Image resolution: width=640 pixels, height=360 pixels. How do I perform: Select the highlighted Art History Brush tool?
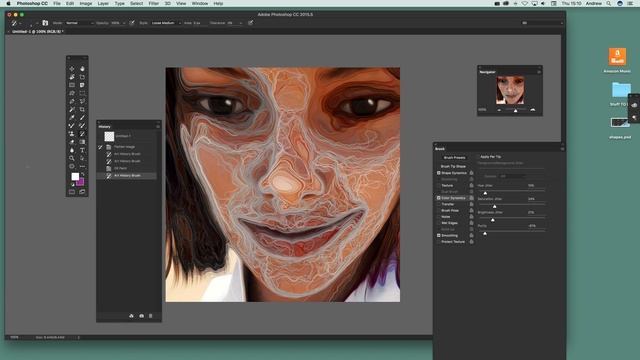82,134
